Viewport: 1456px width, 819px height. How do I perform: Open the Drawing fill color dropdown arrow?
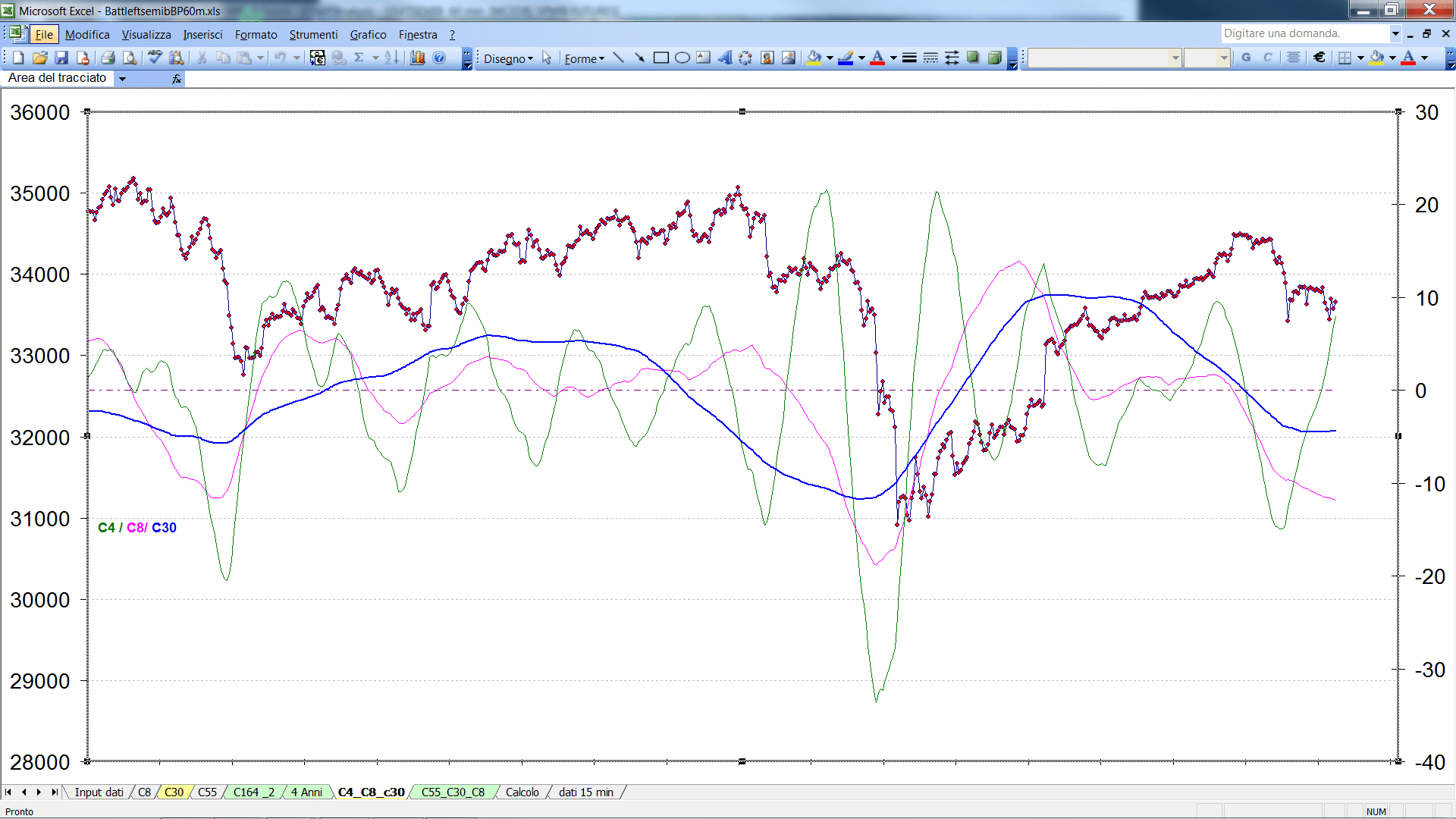(x=830, y=58)
